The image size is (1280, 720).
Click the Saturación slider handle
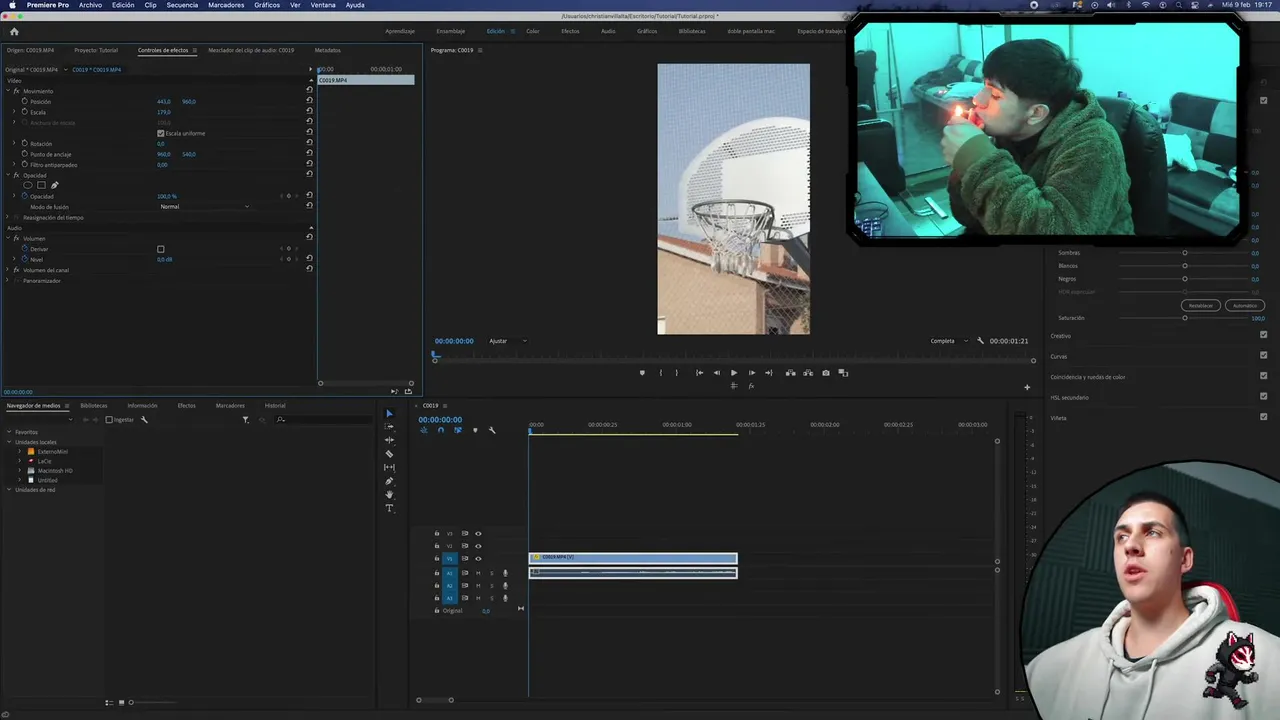1185,318
